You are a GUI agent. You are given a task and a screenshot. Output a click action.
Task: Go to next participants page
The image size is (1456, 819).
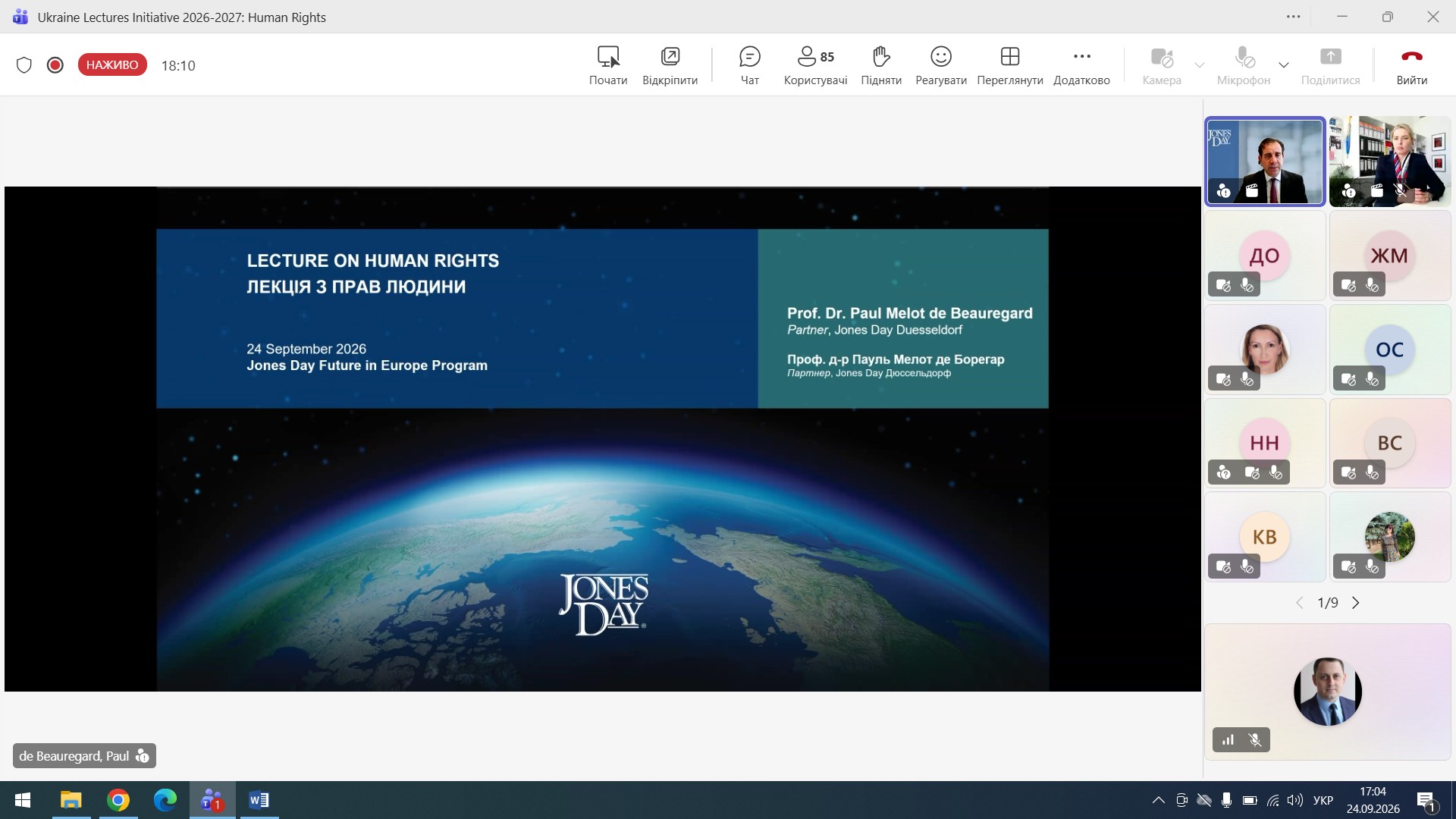(1356, 603)
